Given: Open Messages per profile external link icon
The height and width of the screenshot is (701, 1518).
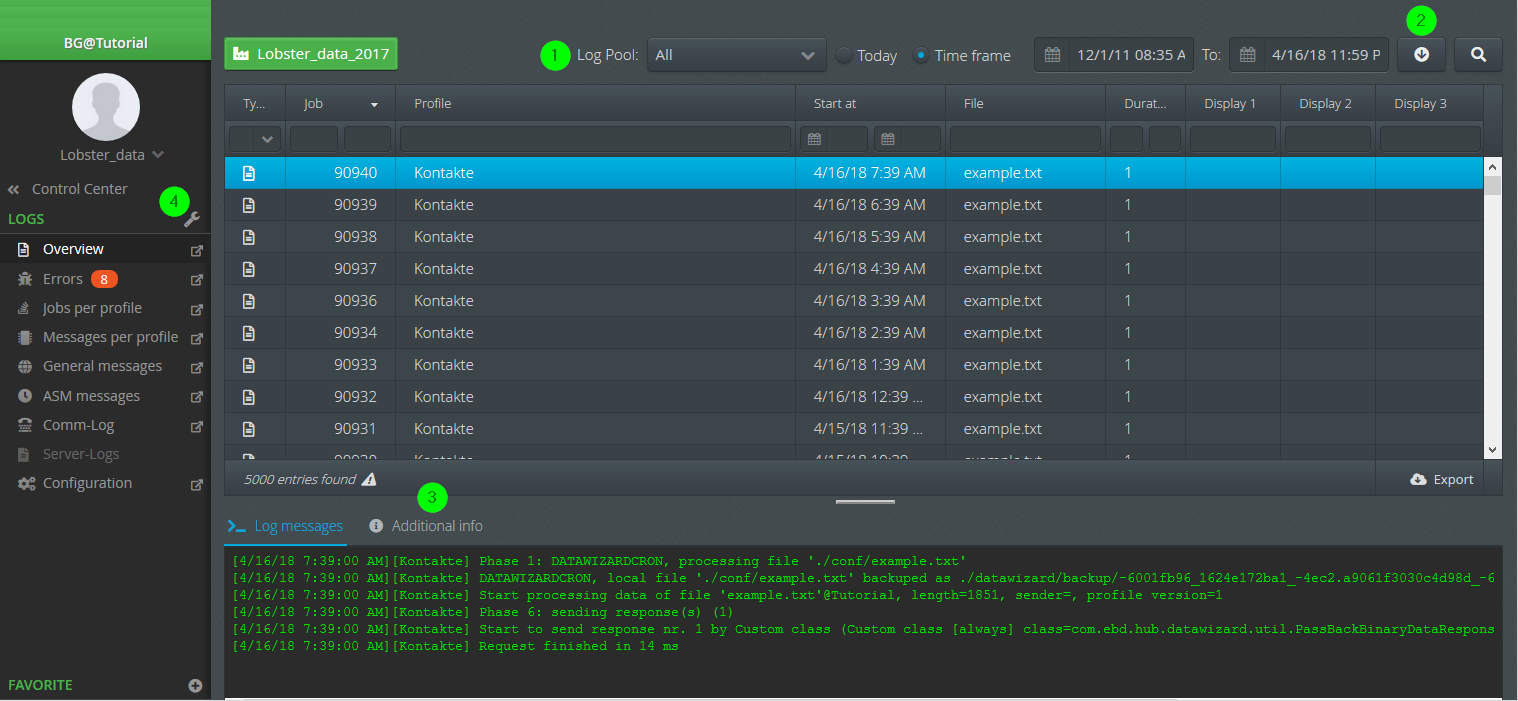Looking at the screenshot, I should pyautogui.click(x=197, y=338).
